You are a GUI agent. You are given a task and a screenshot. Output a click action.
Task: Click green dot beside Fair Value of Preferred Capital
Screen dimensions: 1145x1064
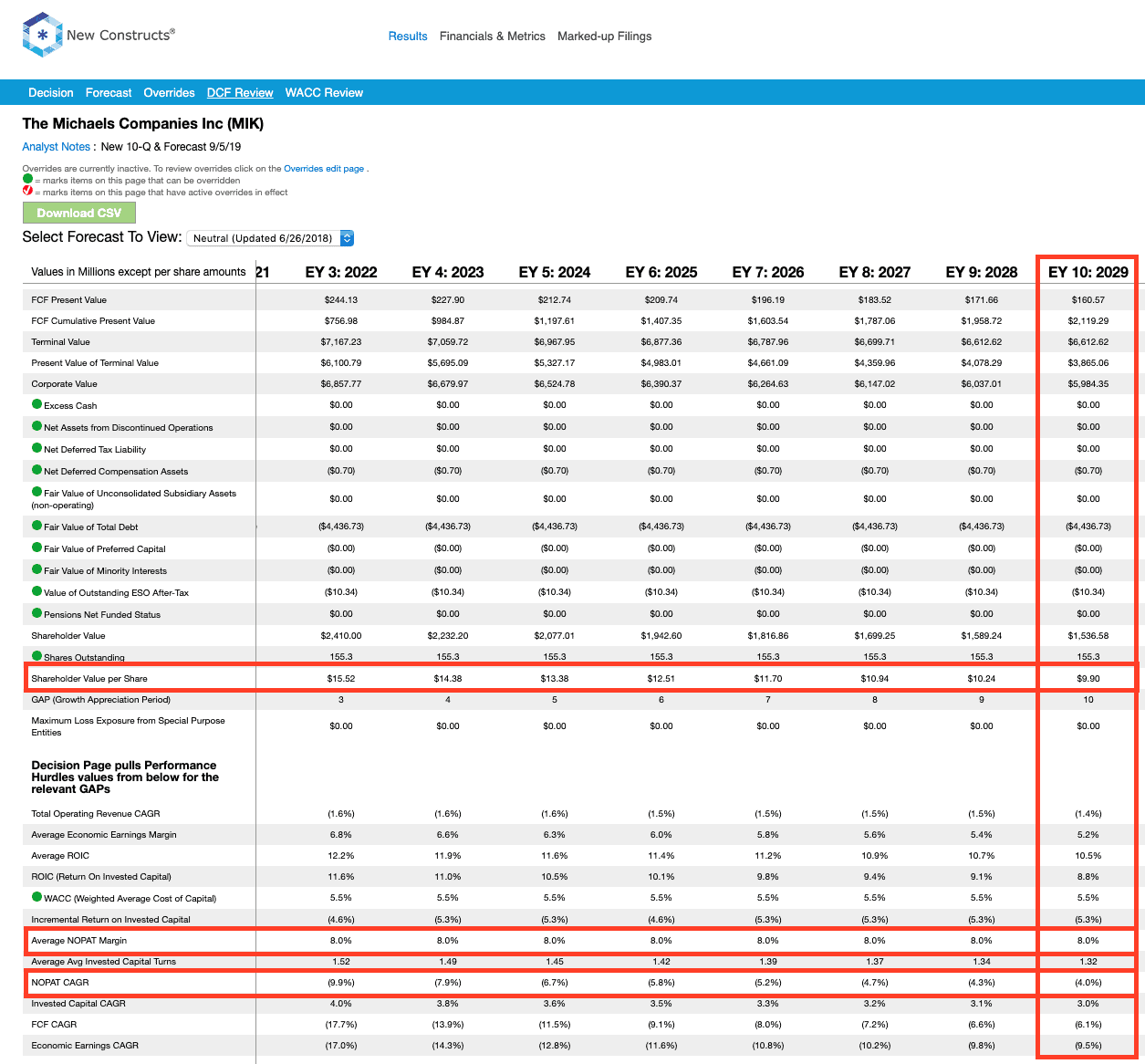[x=36, y=548]
